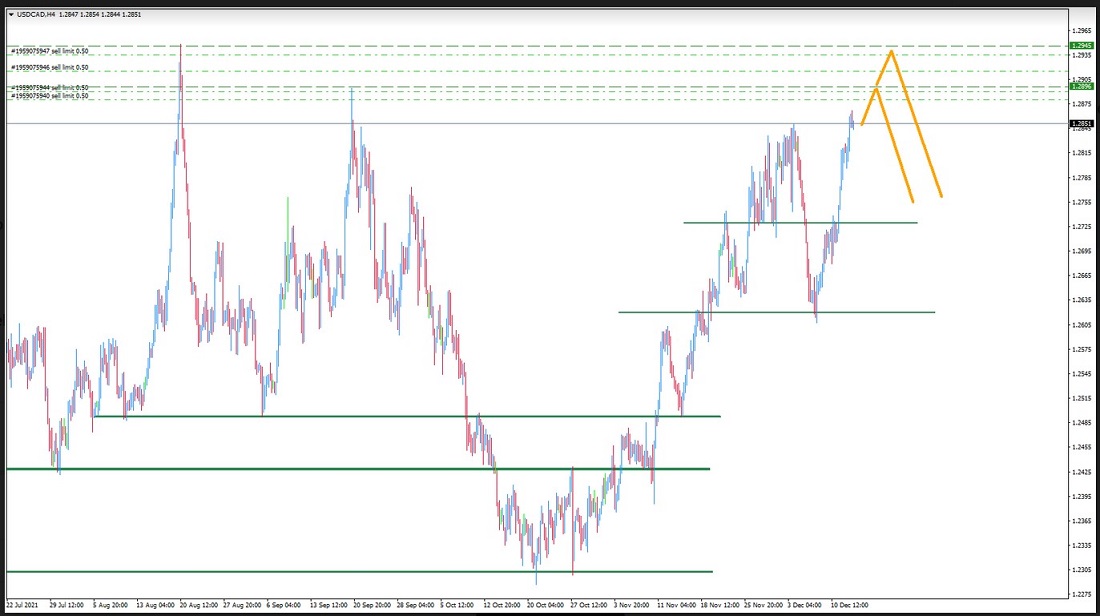The width and height of the screenshot is (1100, 616).
Task: Select the bottom support line near 1.2305
Action: click(358, 571)
